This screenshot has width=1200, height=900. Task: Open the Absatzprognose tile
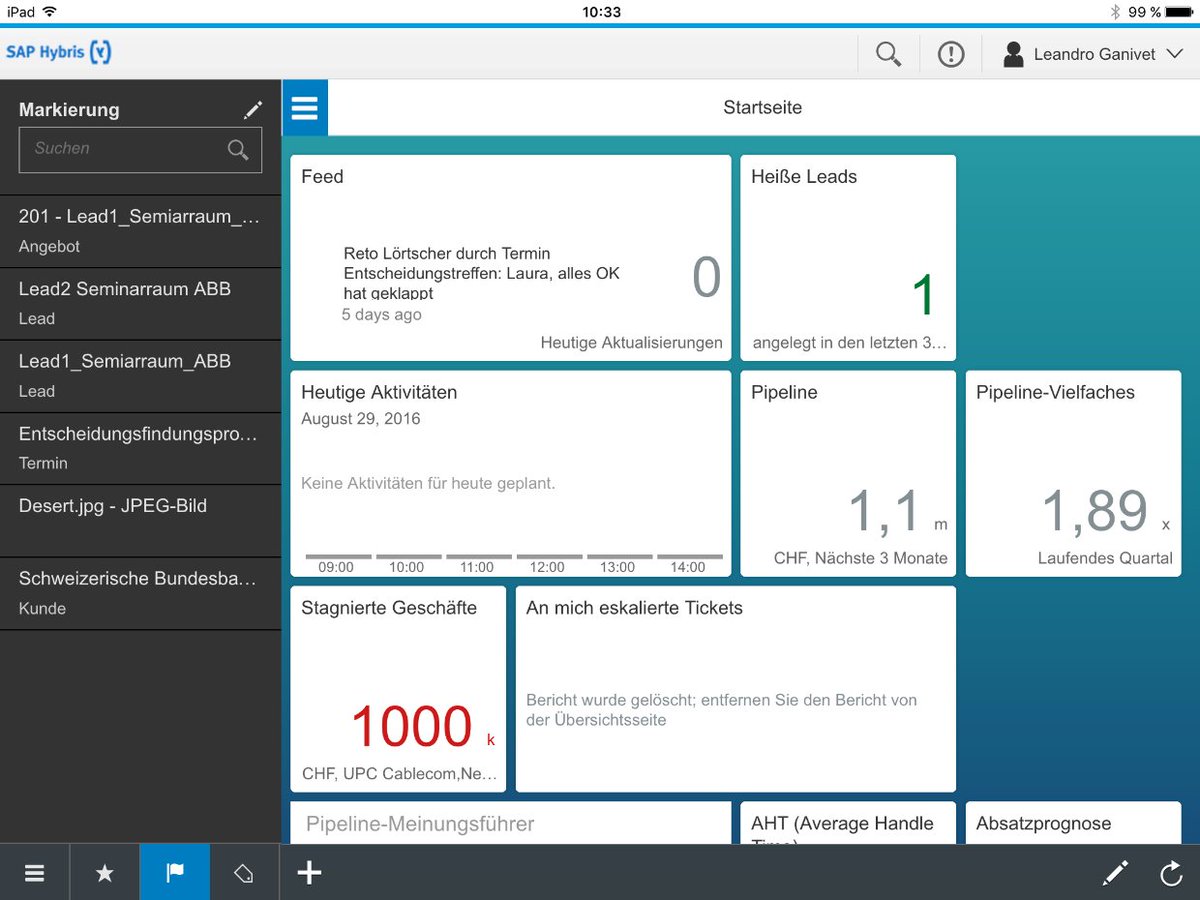1073,823
